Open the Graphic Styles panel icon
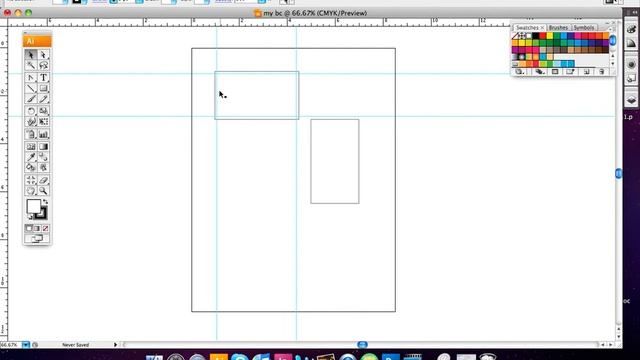Screen dimensions: 640x360 pos(631,78)
